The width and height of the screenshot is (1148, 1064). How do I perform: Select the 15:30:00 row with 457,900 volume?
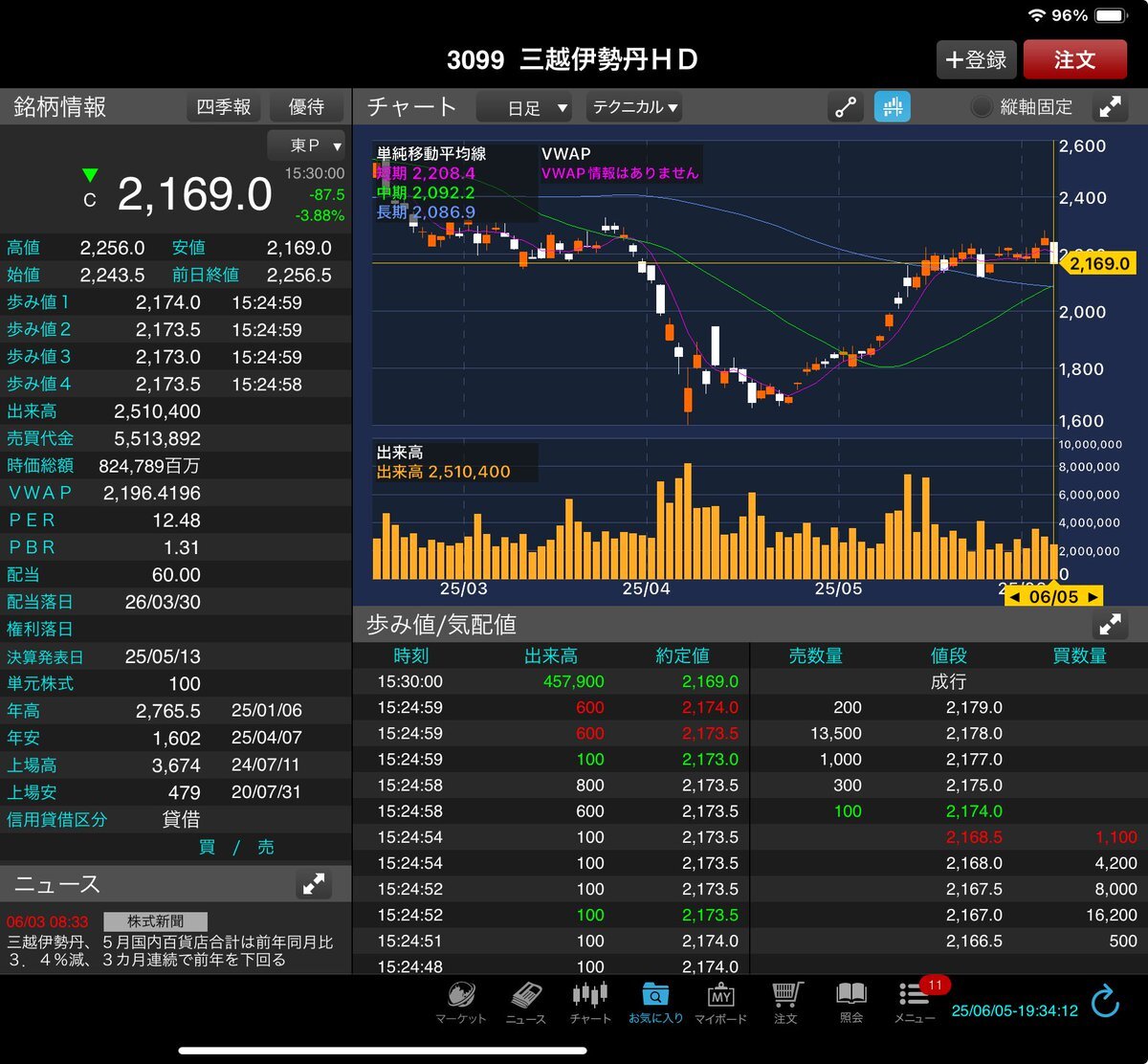click(551, 681)
